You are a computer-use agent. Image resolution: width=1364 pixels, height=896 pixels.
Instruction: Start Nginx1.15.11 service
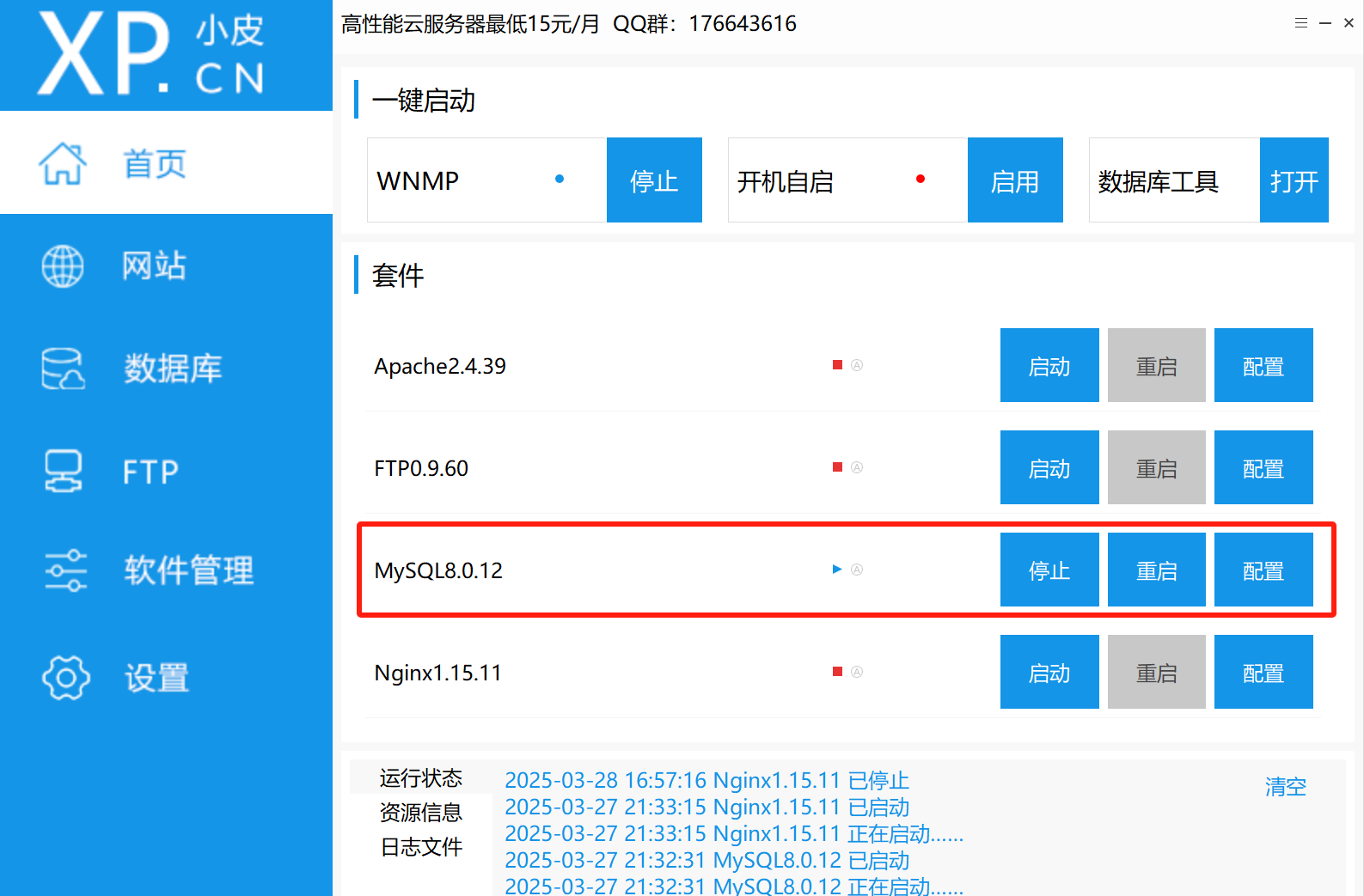1049,672
